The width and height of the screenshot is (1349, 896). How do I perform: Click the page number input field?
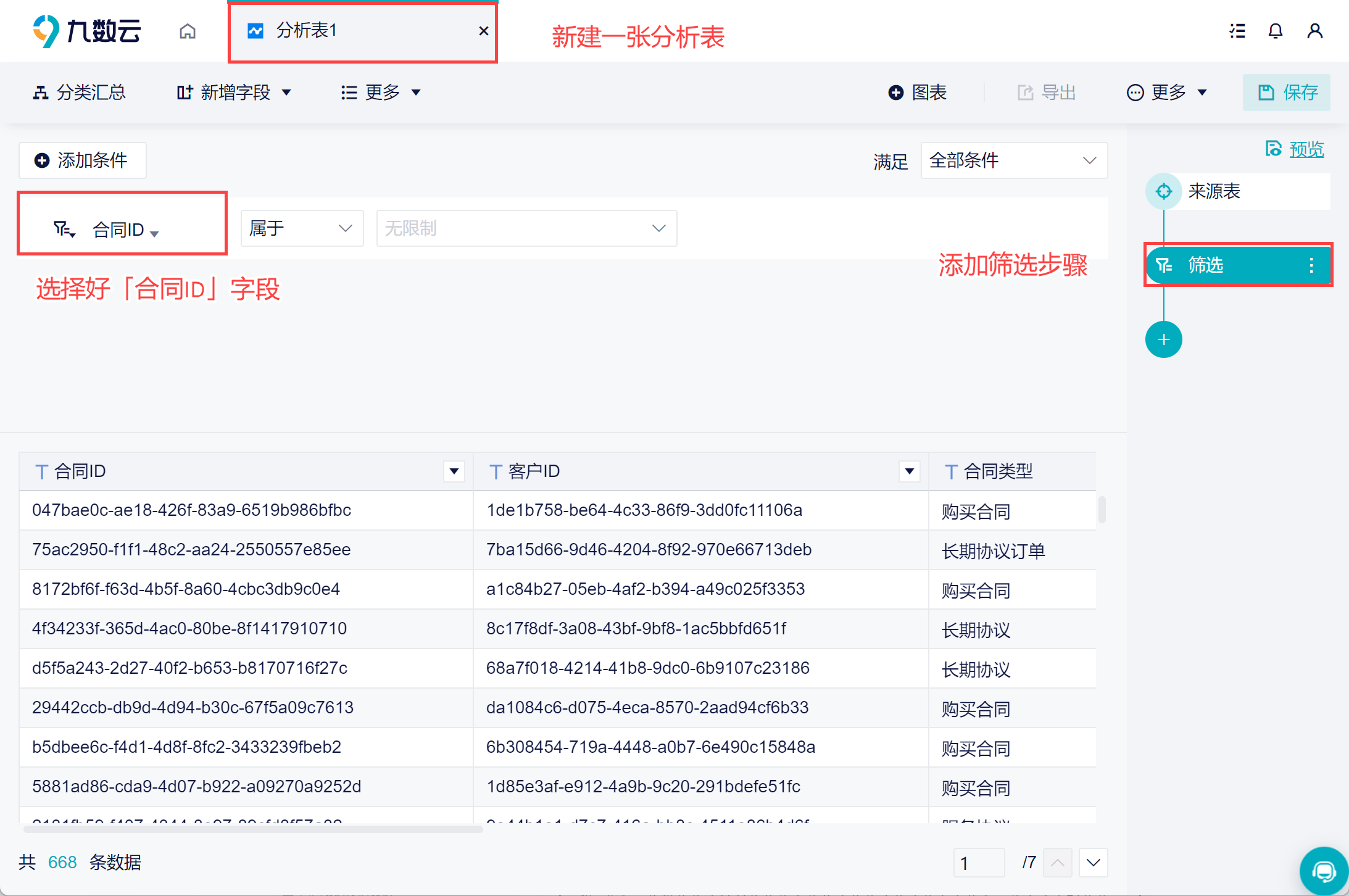[979, 863]
